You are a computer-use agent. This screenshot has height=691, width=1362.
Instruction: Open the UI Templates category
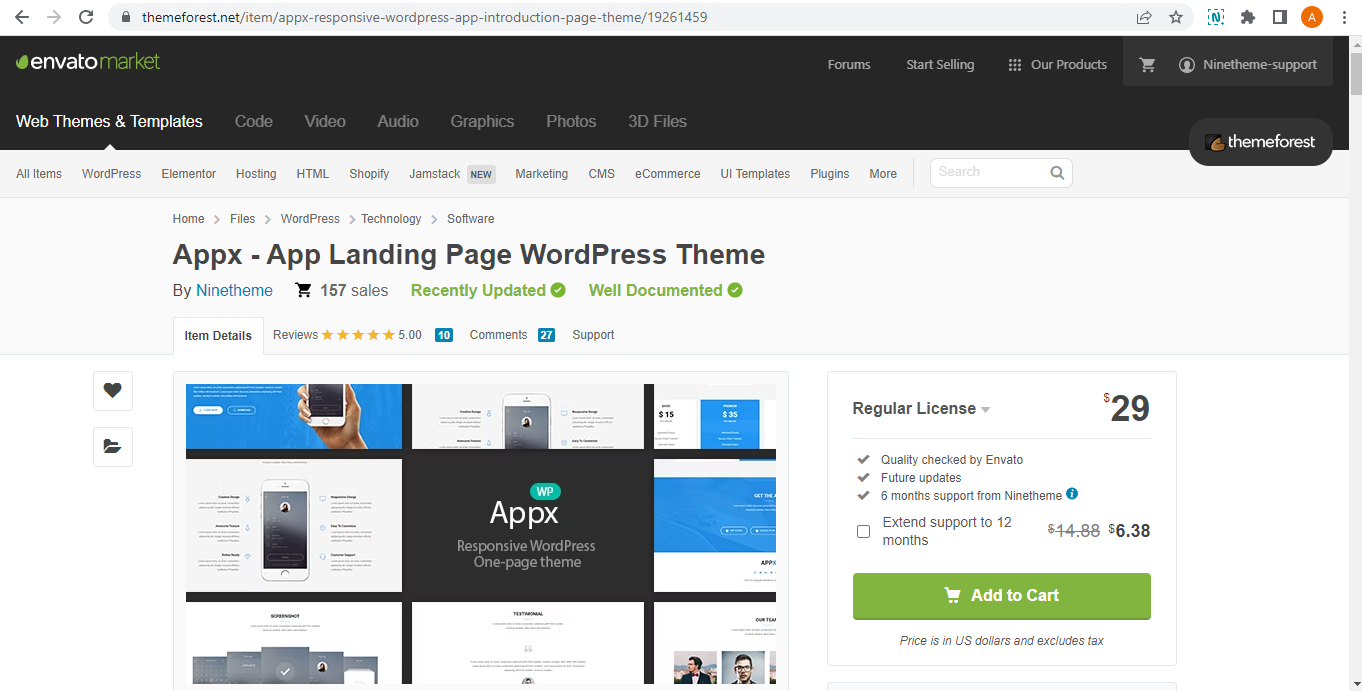click(x=755, y=174)
